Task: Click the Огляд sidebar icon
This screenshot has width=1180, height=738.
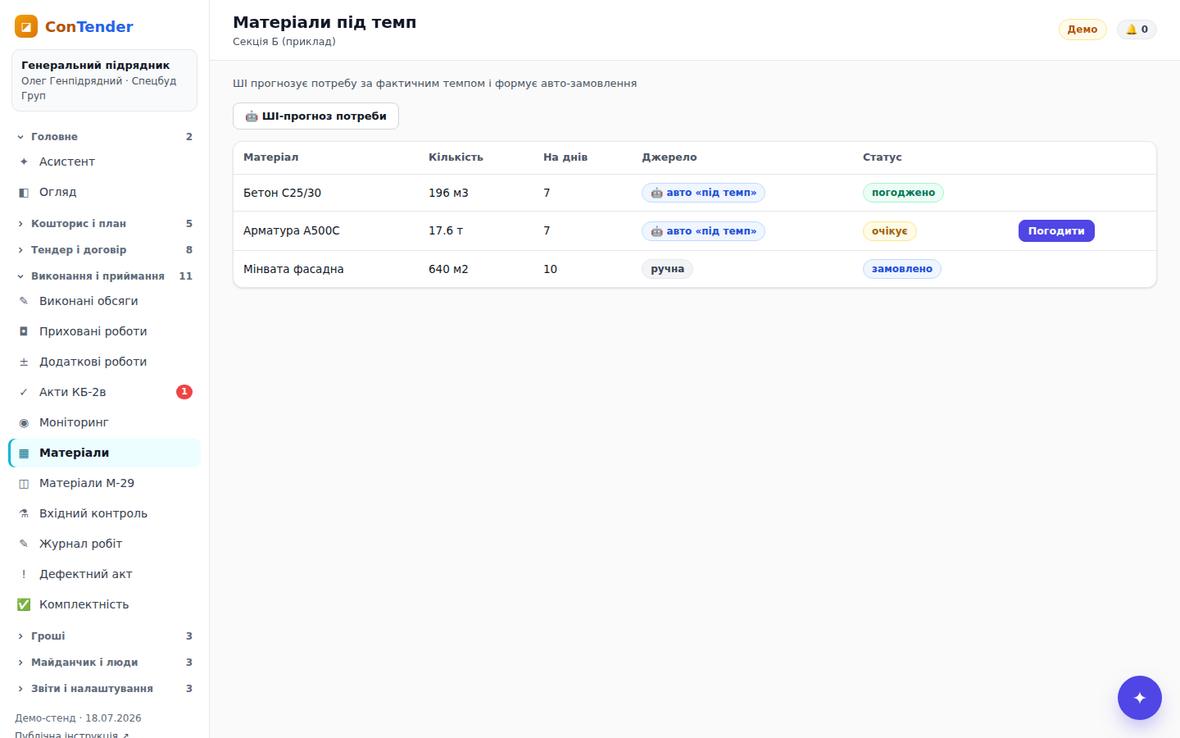Action: coord(23,193)
